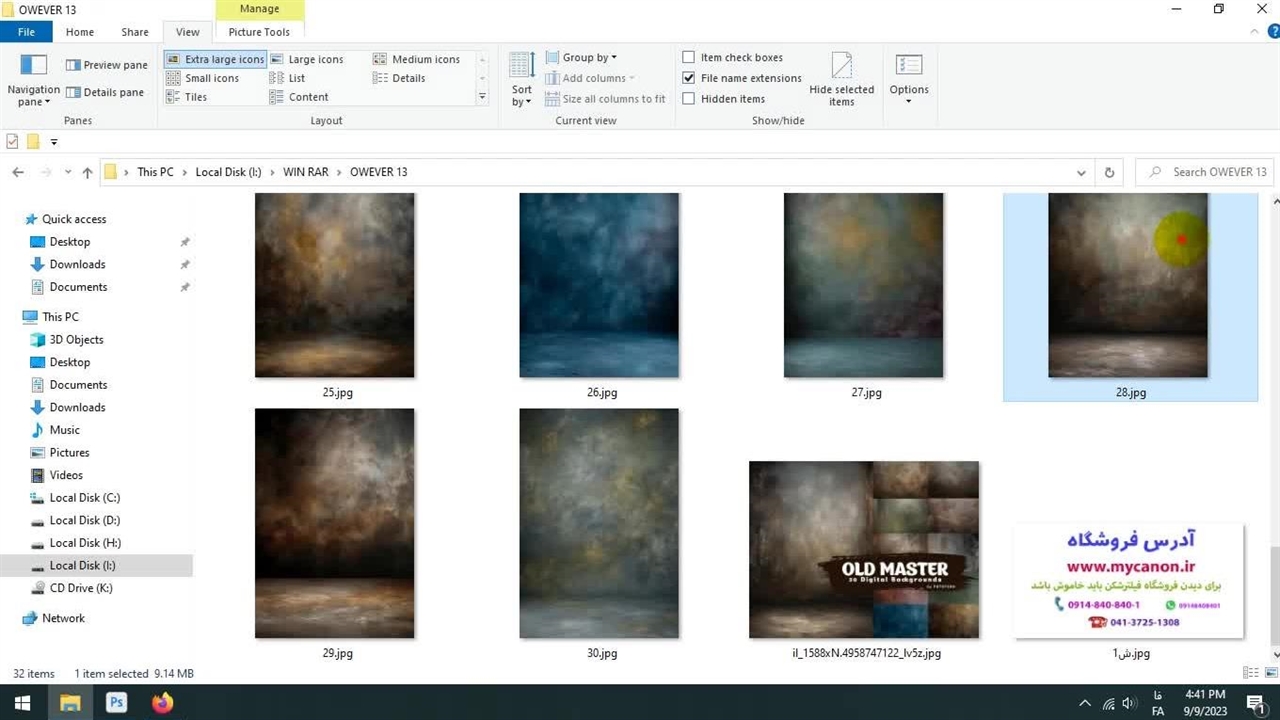Toggle the Preview pane button

coord(106,65)
